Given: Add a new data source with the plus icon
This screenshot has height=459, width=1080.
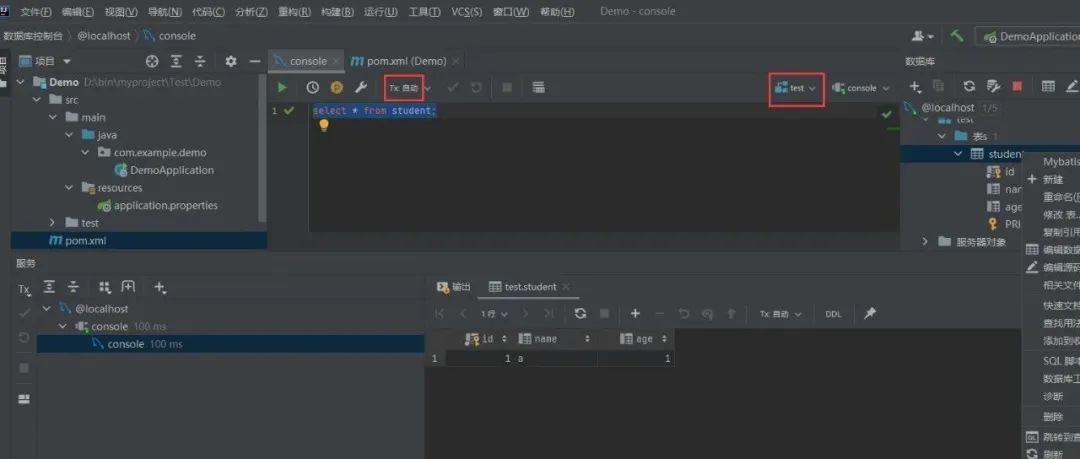Looking at the screenshot, I should coord(915,86).
